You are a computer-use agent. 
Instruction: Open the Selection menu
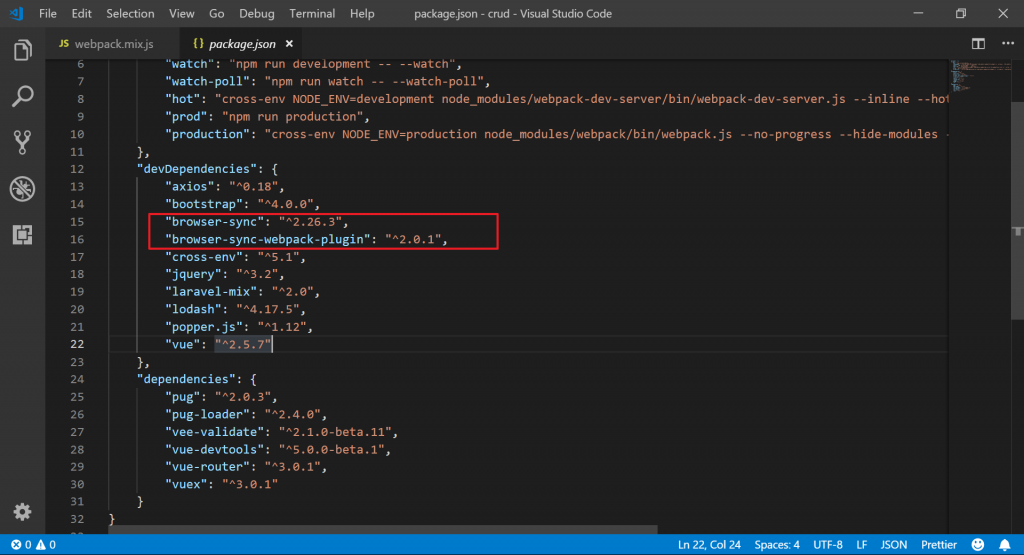pos(130,13)
